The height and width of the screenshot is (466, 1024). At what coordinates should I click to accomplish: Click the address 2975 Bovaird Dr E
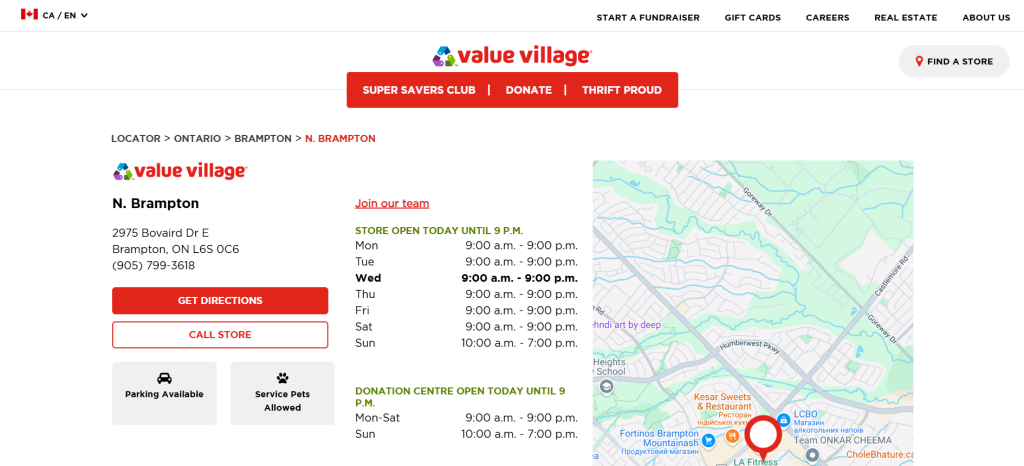[161, 233]
